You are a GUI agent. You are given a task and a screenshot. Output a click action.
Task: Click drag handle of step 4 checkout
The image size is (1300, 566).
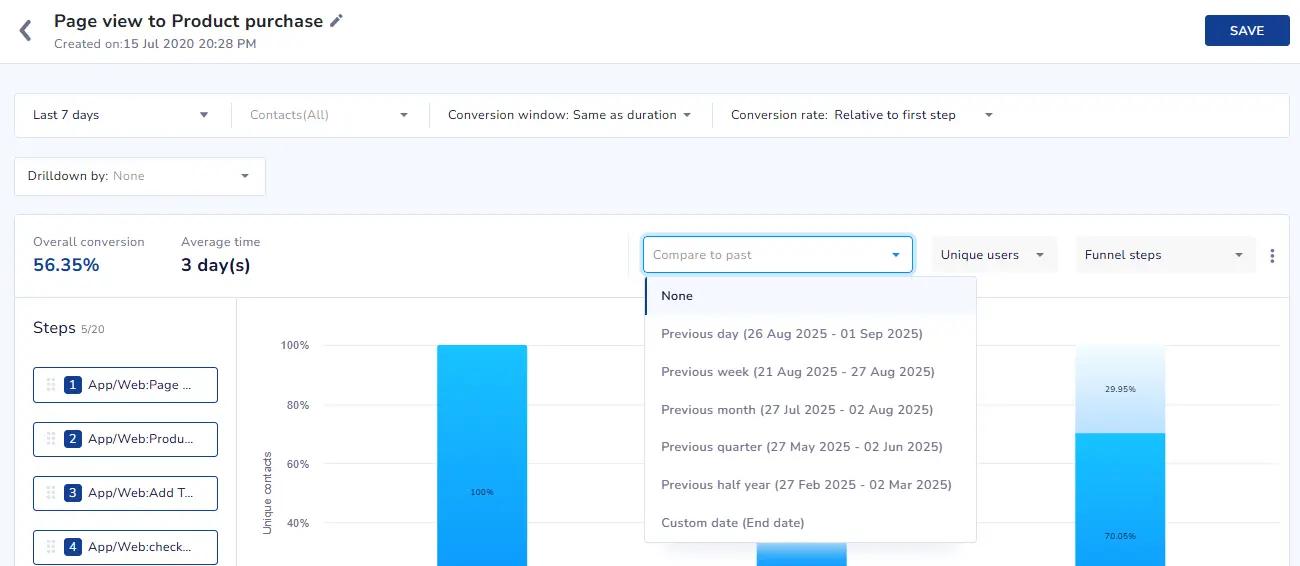click(x=51, y=547)
